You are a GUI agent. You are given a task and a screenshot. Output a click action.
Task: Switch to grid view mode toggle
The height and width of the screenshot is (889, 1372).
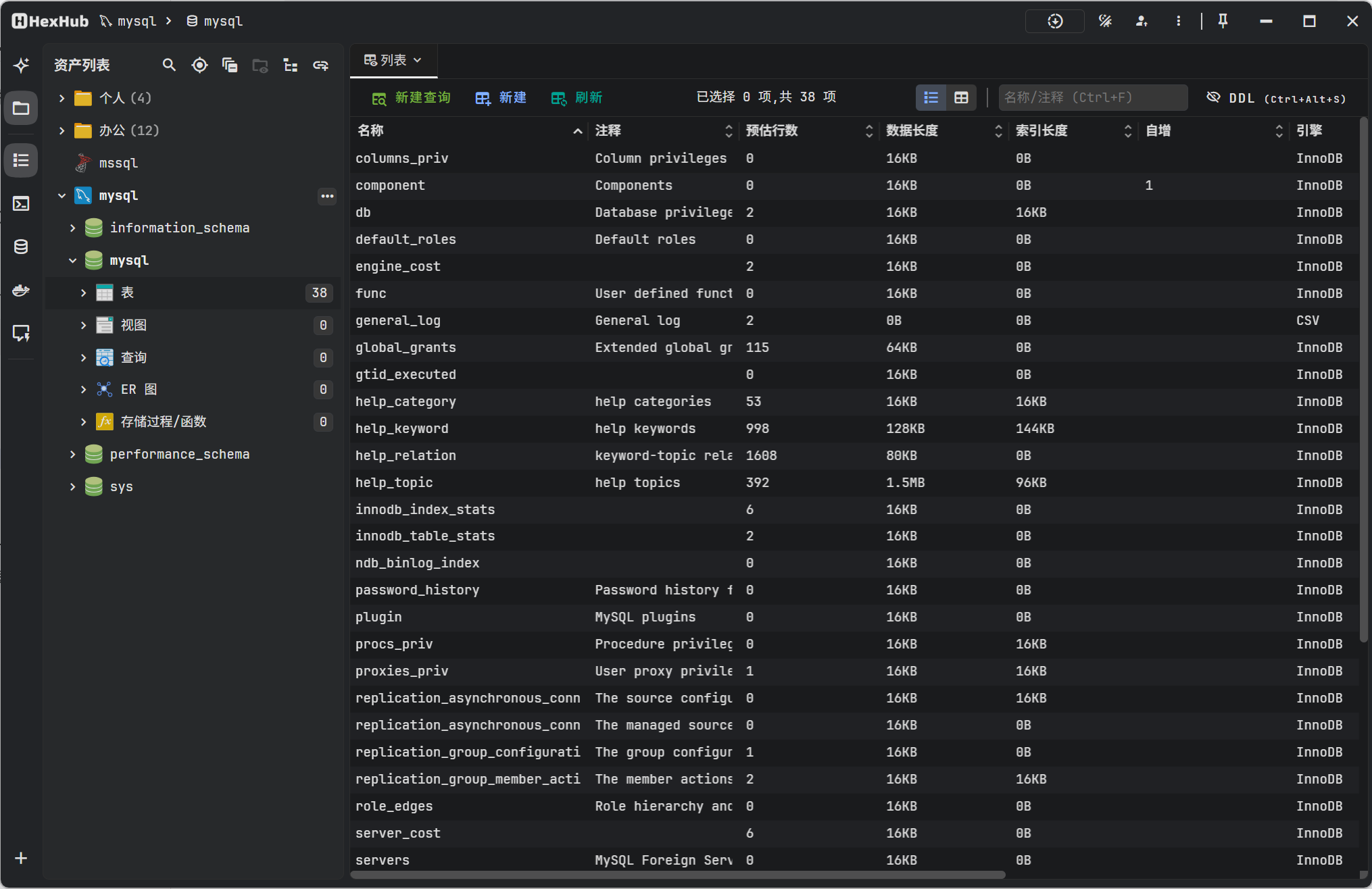(x=961, y=97)
